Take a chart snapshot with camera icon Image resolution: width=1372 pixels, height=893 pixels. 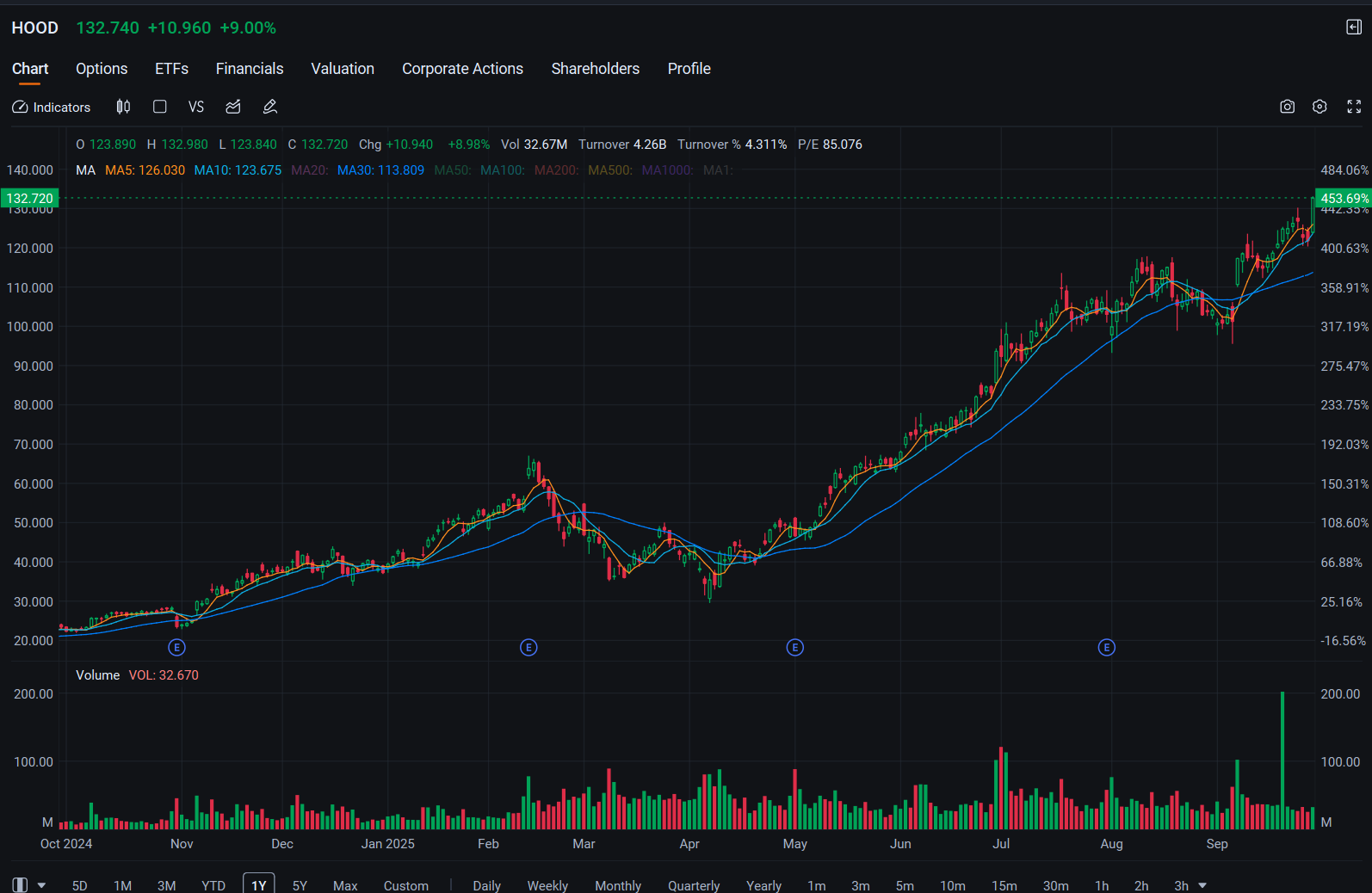[x=1287, y=107]
